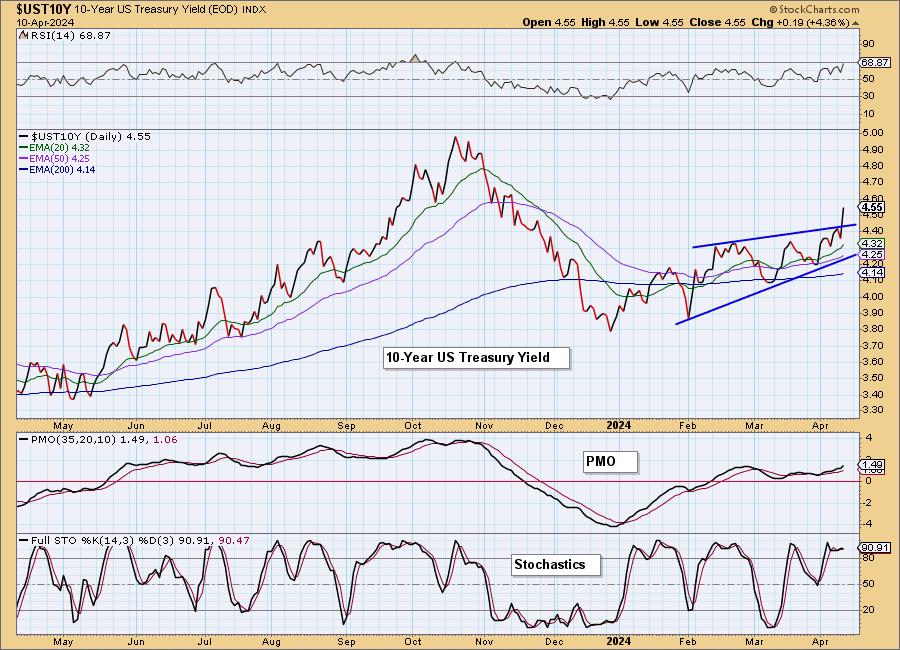Click the Low 4.55 value in header
The width and height of the screenshot is (900, 650).
point(660,22)
